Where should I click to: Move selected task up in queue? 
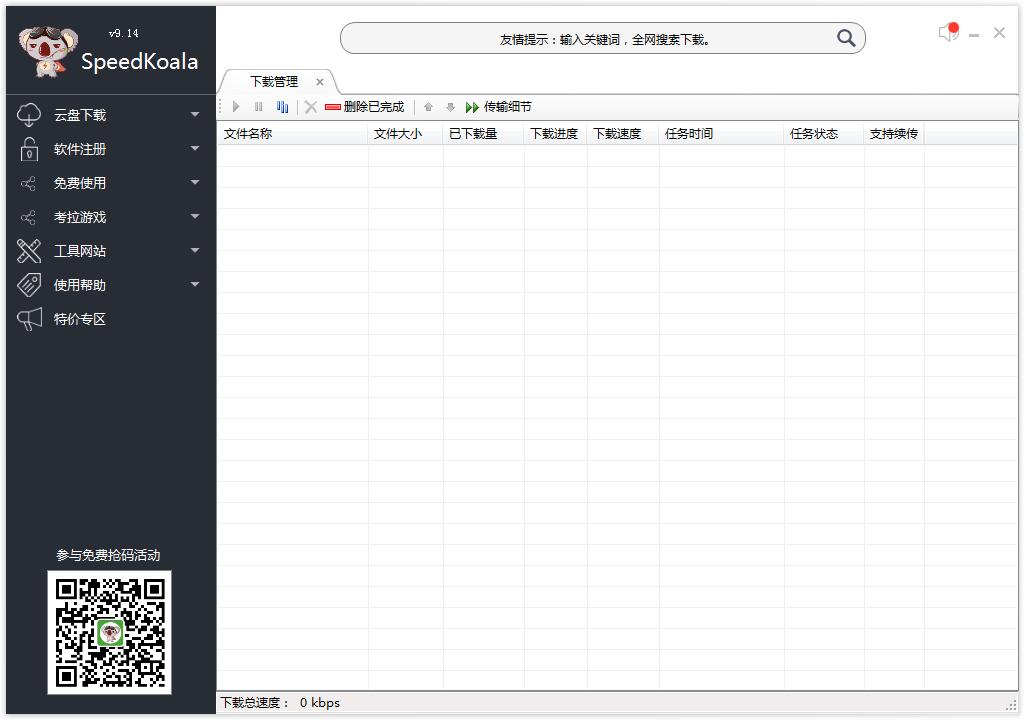429,106
